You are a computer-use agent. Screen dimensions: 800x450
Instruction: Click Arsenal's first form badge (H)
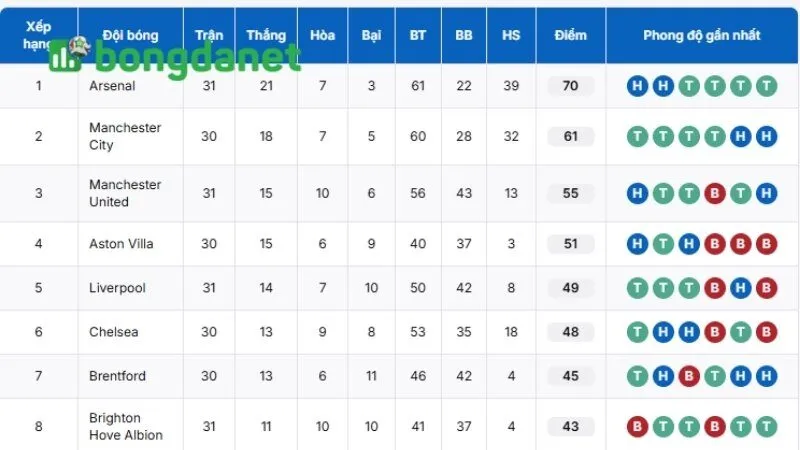[x=637, y=86]
